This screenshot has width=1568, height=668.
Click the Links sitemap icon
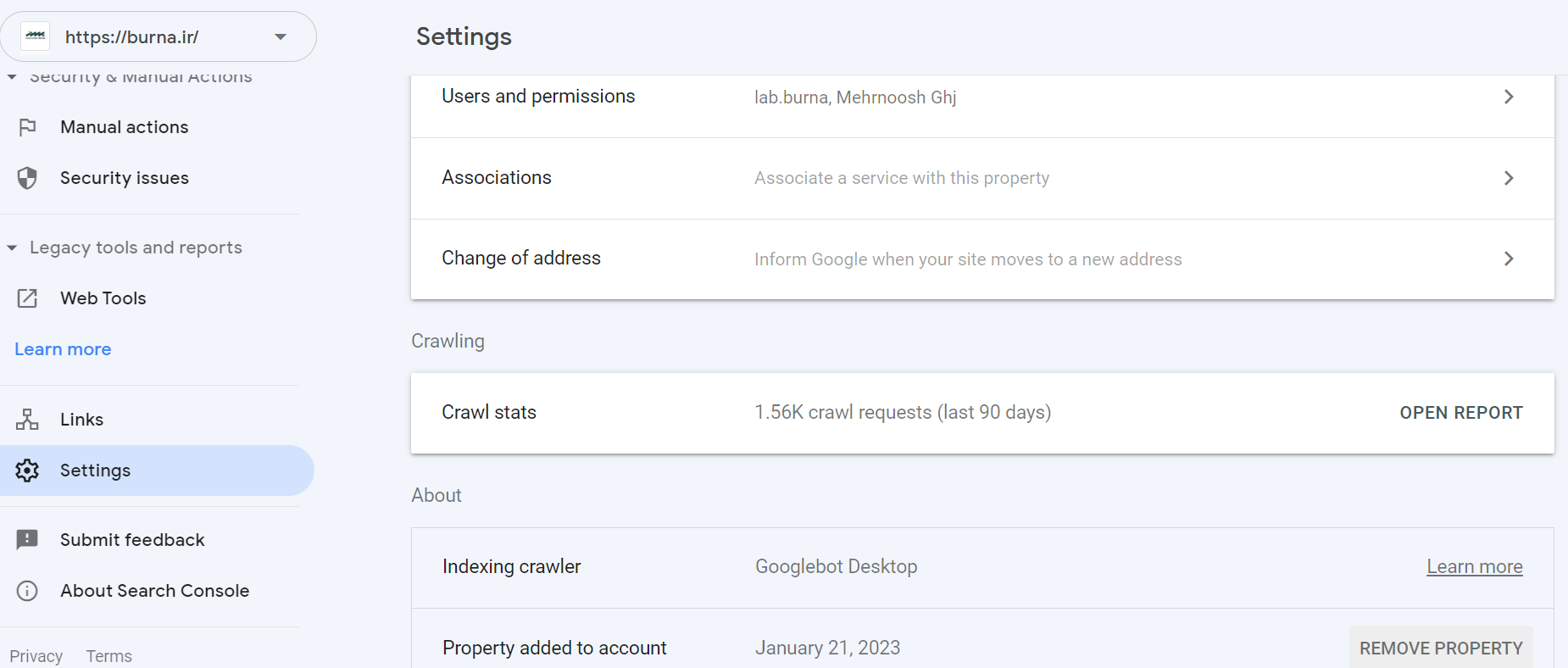tap(27, 420)
